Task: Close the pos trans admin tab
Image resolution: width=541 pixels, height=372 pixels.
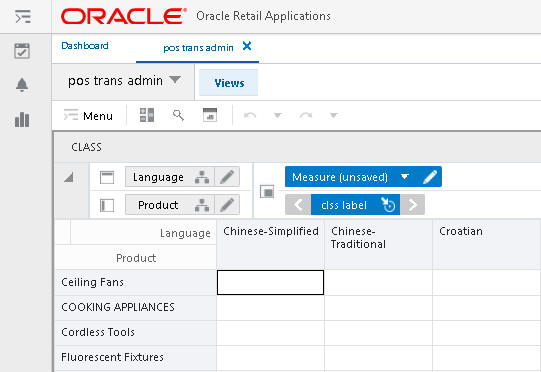Action: pyautogui.click(x=247, y=46)
